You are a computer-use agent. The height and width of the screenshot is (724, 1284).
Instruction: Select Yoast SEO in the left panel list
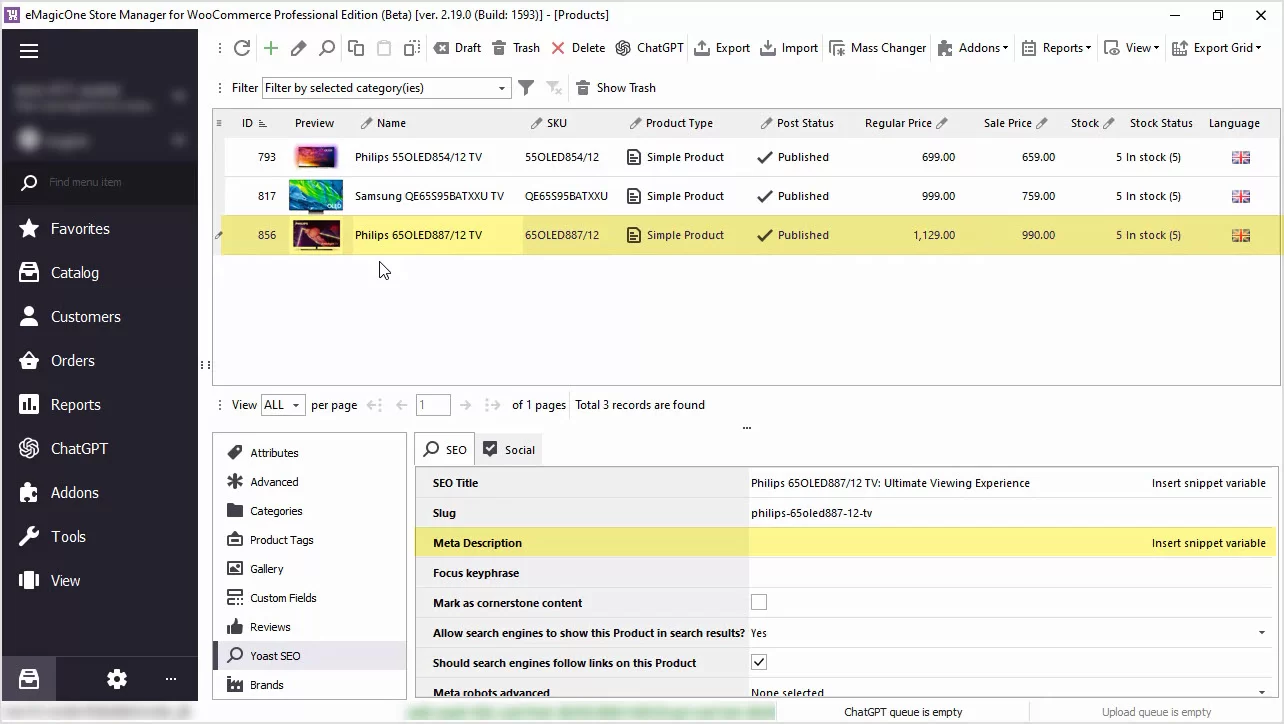pos(274,656)
